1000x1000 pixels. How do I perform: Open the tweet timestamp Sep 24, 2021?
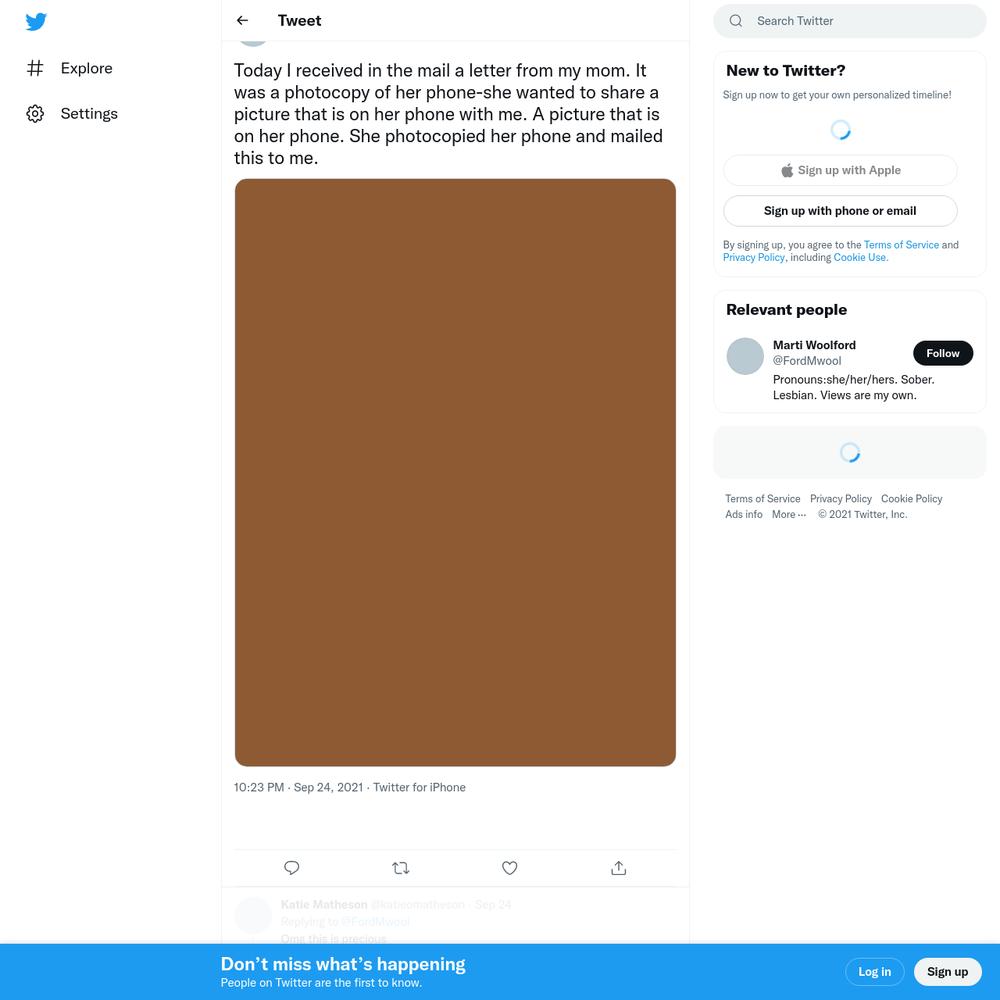(x=328, y=787)
